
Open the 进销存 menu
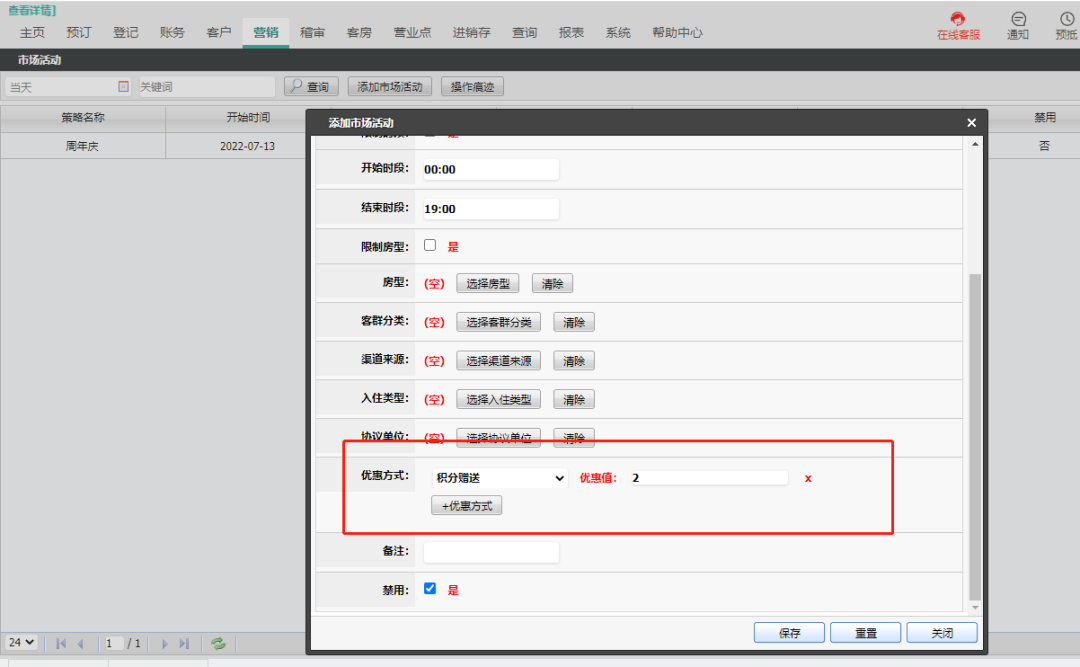click(471, 32)
